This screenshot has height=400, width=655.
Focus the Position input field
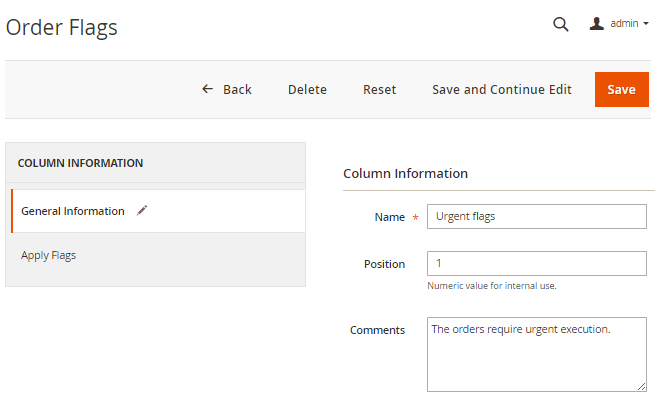(x=537, y=264)
